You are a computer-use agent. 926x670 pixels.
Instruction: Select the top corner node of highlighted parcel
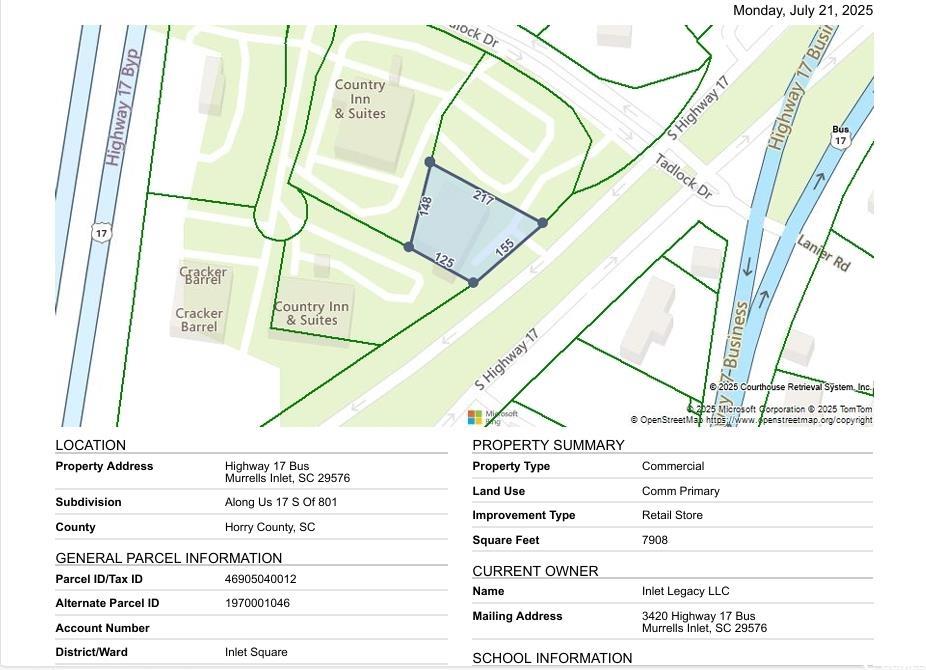(430, 162)
